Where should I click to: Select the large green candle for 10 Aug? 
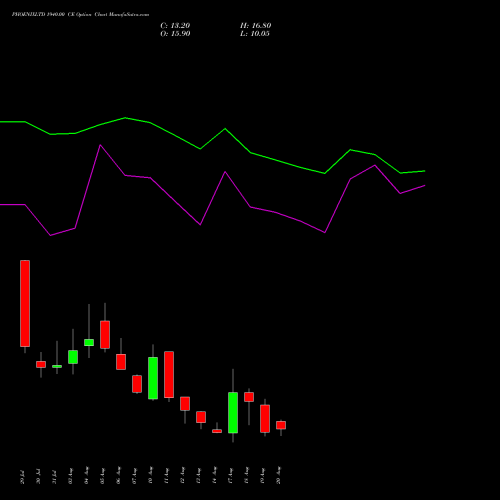click(x=153, y=378)
